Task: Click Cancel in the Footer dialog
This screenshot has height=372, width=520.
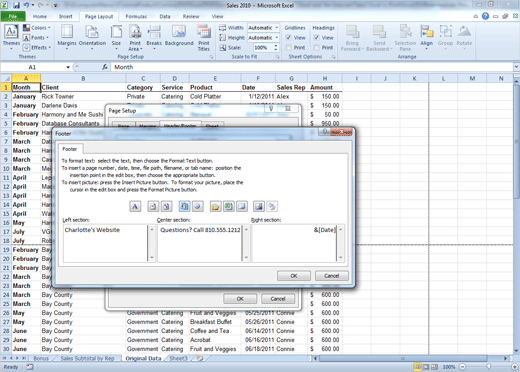Action: point(332,276)
